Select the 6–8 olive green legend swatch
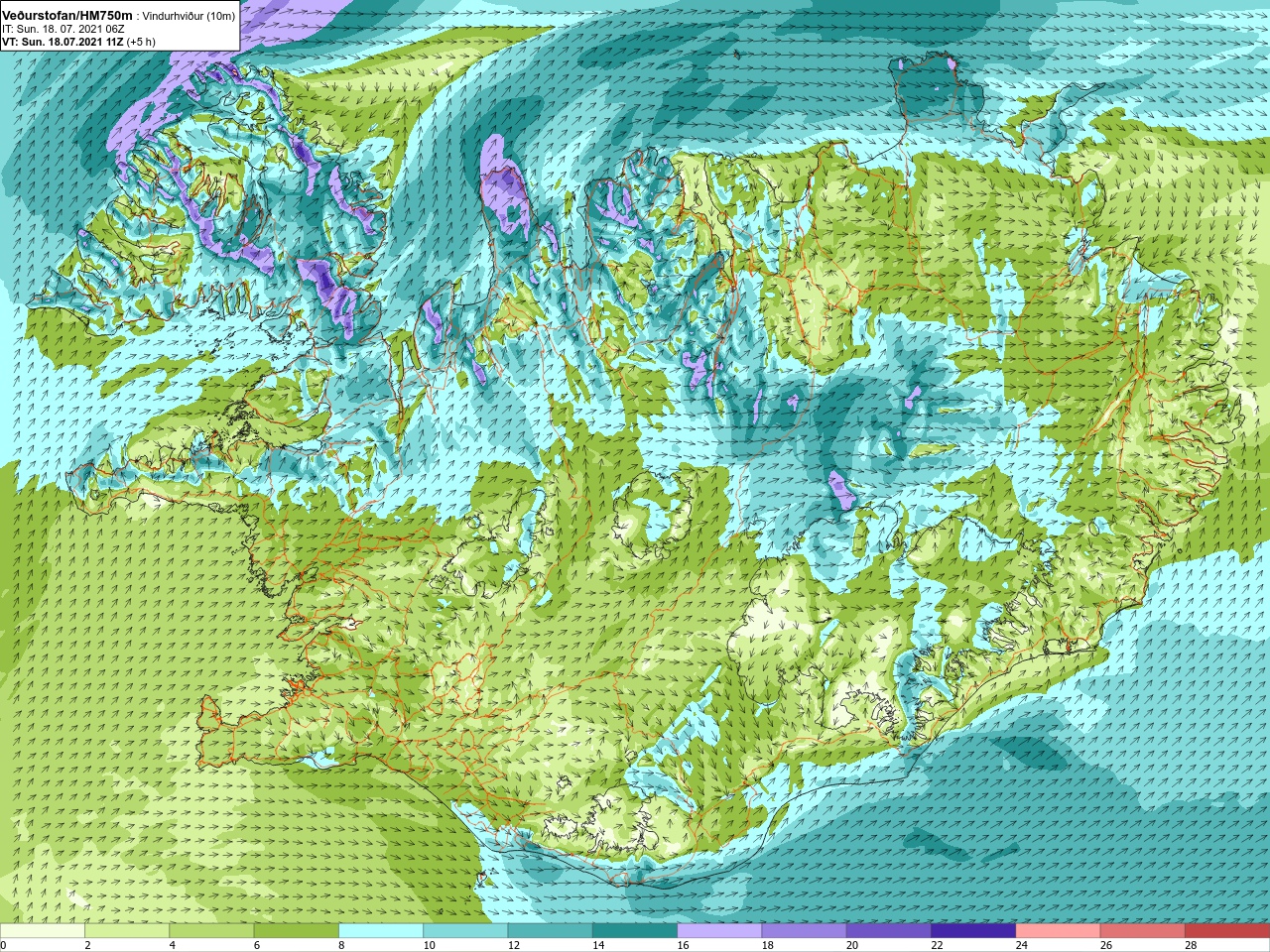 tap(296, 931)
